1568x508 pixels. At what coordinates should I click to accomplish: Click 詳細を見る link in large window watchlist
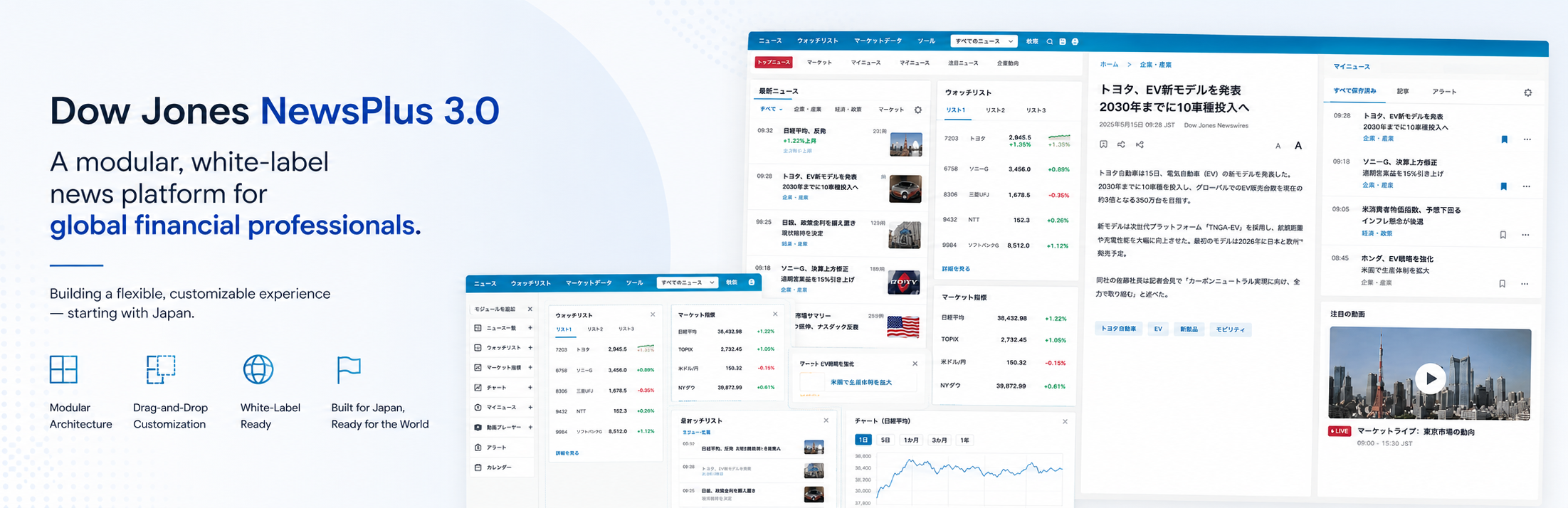click(x=956, y=269)
